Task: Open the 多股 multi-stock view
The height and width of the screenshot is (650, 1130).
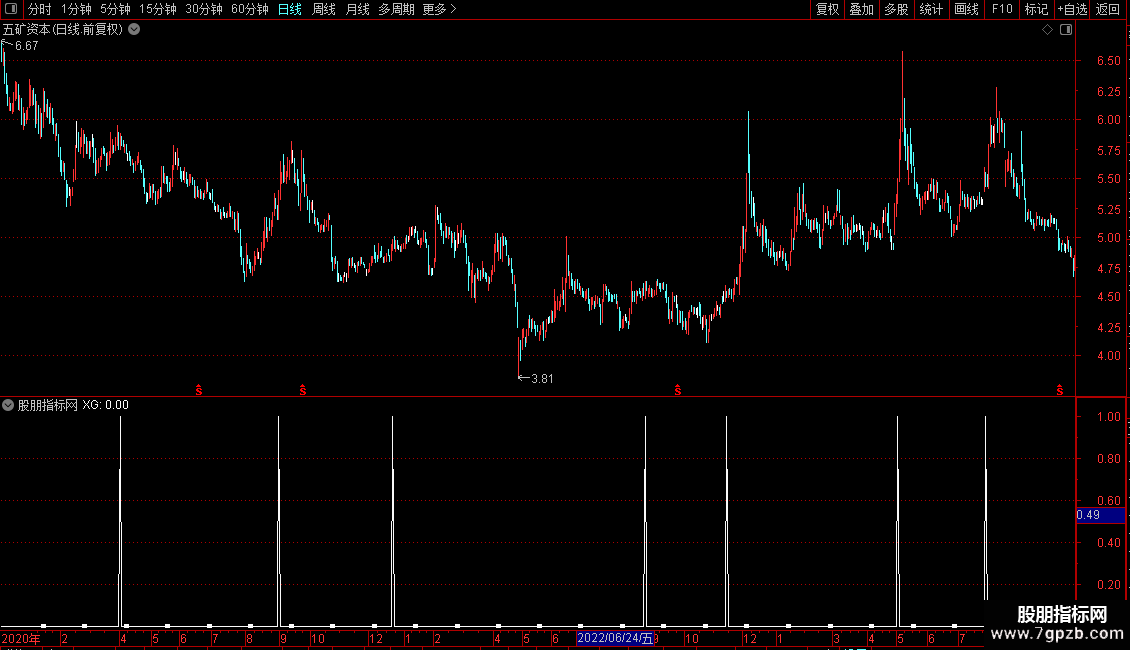Action: point(896,9)
